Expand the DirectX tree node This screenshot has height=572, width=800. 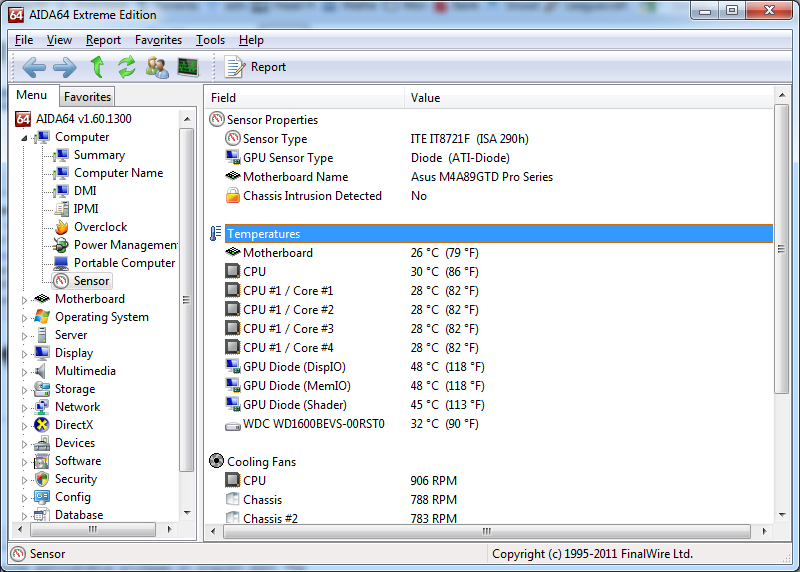(24, 426)
